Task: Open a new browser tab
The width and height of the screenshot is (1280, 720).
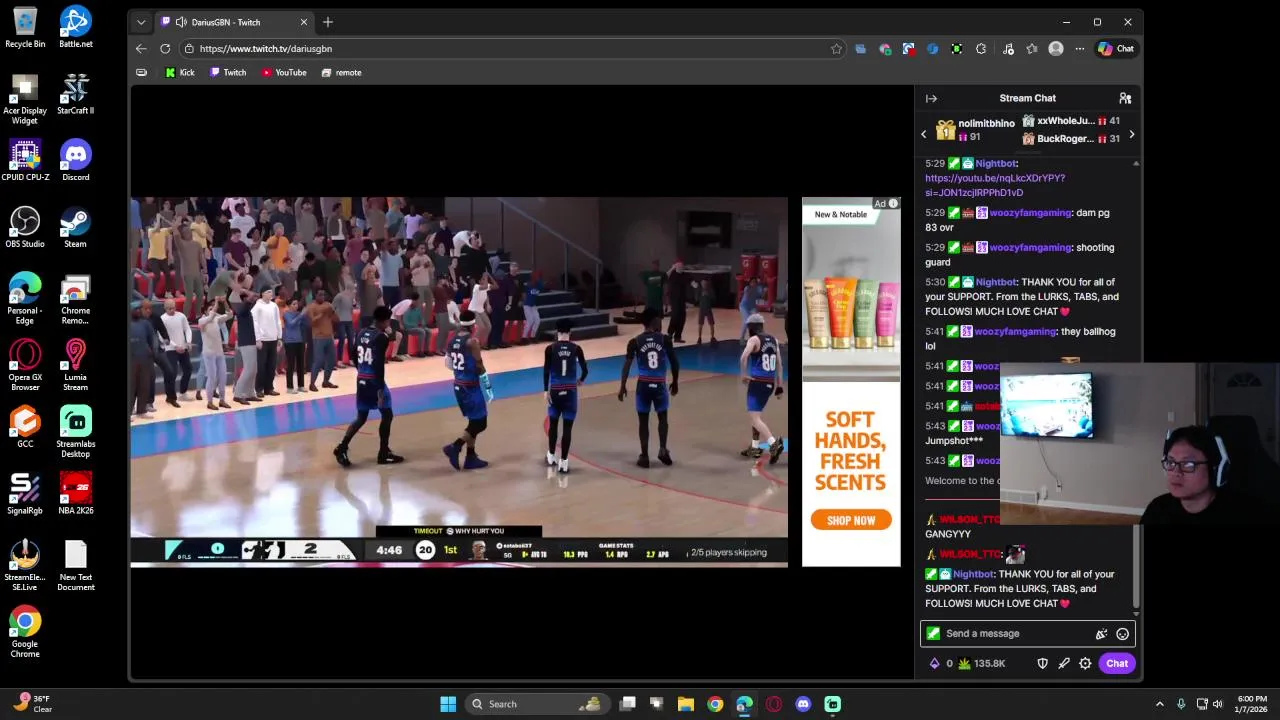Action: (x=327, y=22)
